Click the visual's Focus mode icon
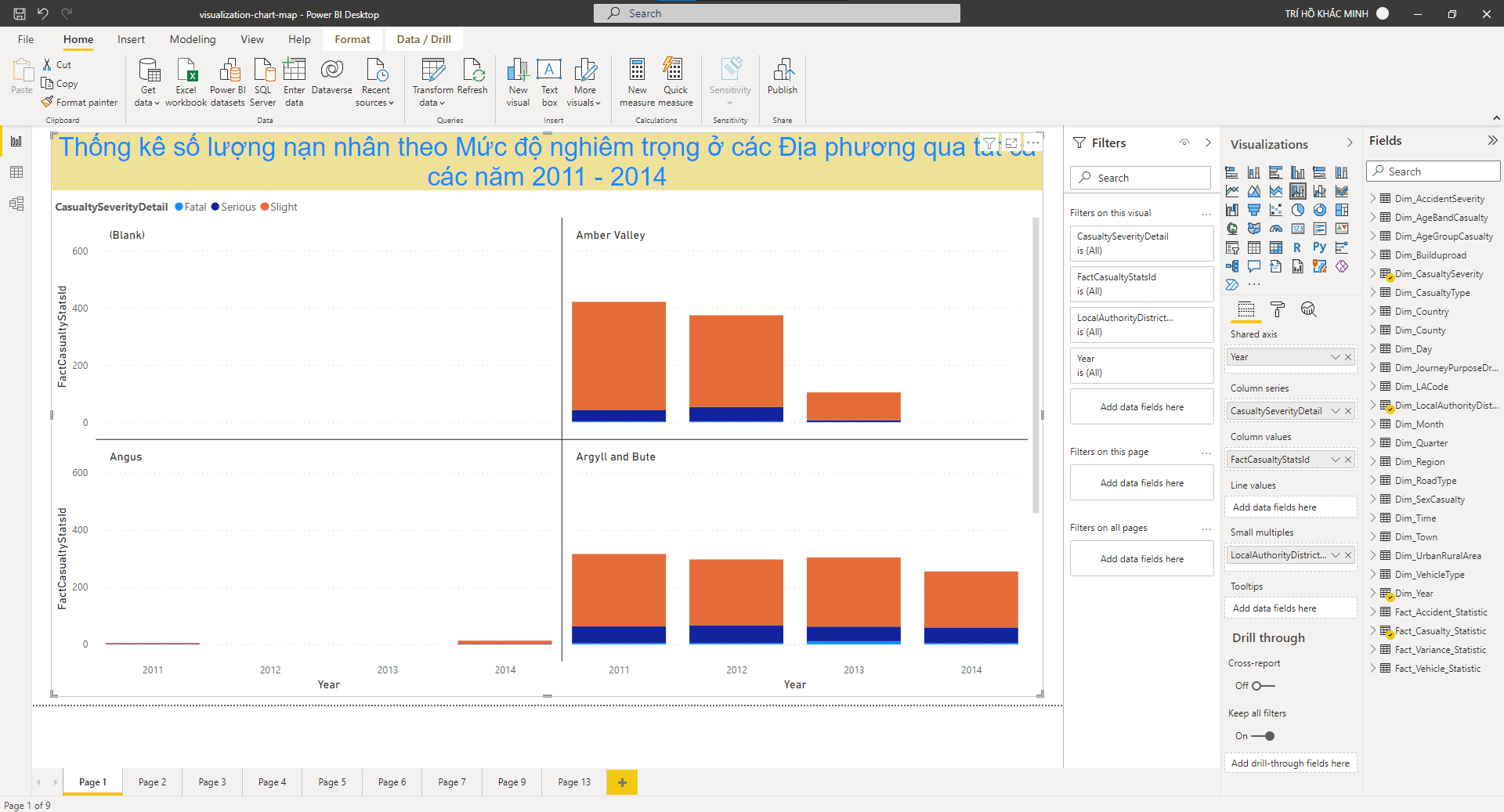This screenshot has width=1504, height=812. click(x=1011, y=143)
